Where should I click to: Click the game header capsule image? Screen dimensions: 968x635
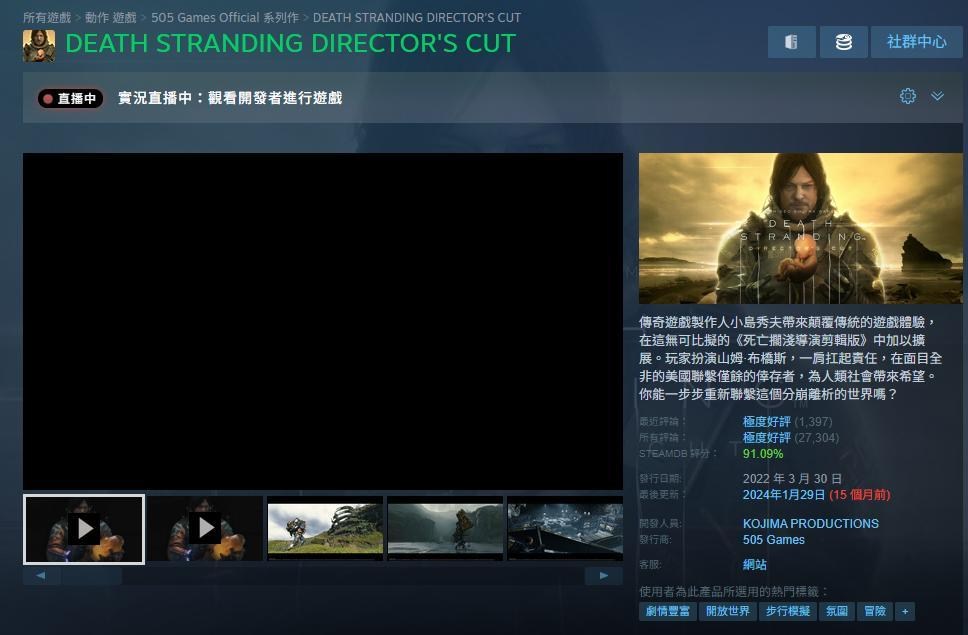pos(801,228)
